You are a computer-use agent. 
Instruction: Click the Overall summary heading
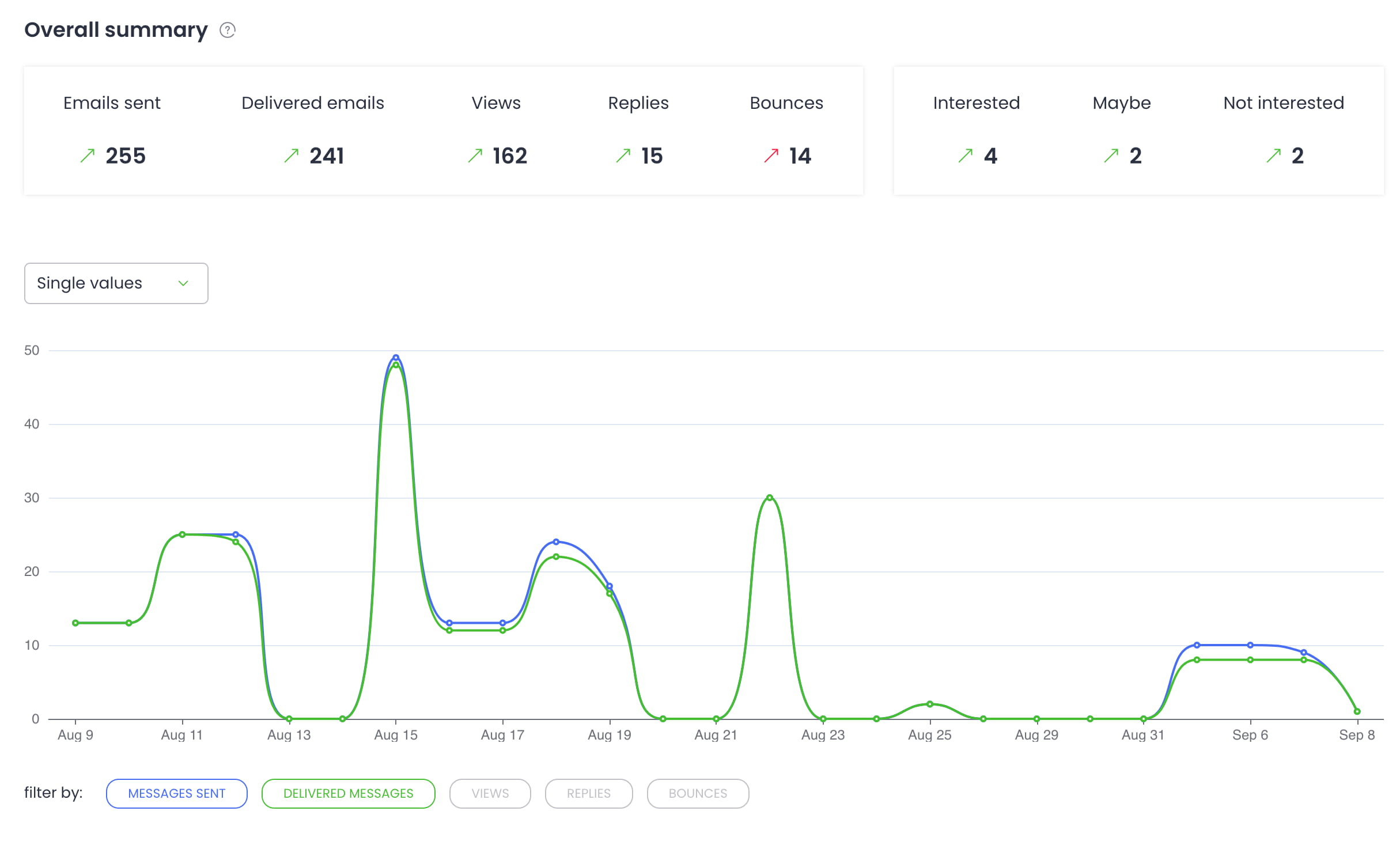(x=116, y=30)
